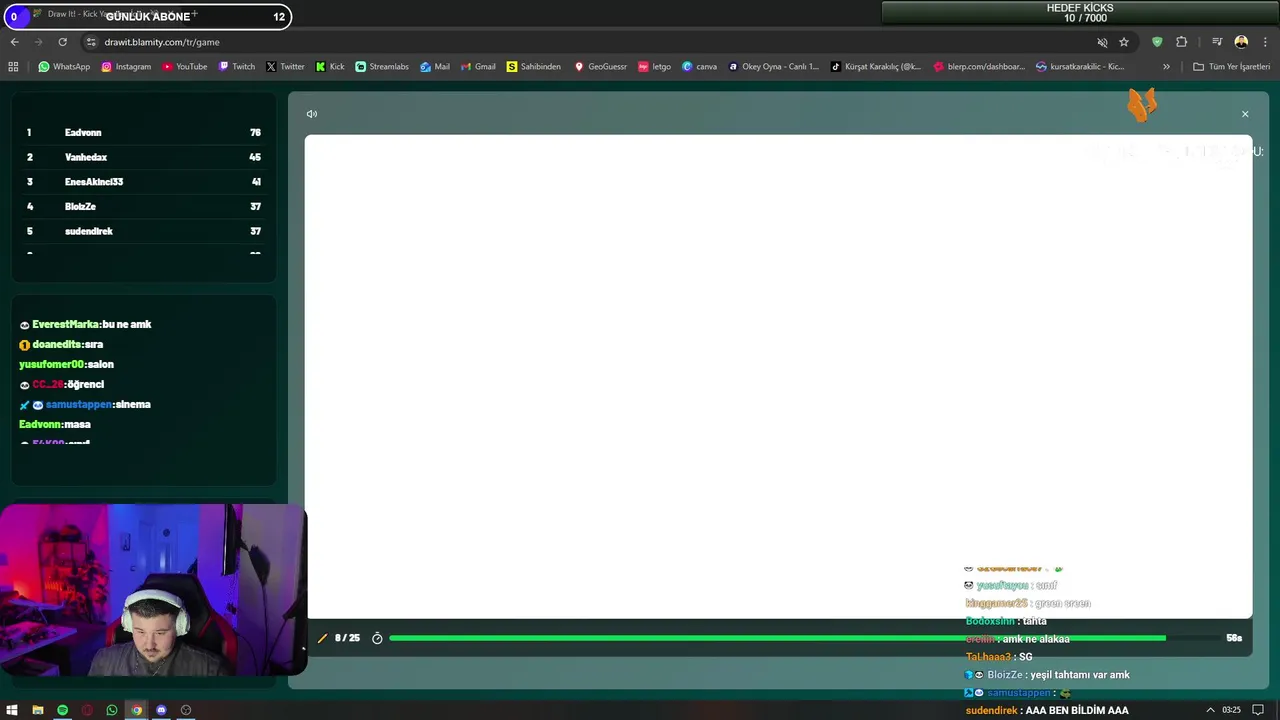Open Discord from taskbar
Viewport: 1280px width, 720px height.
(x=161, y=710)
